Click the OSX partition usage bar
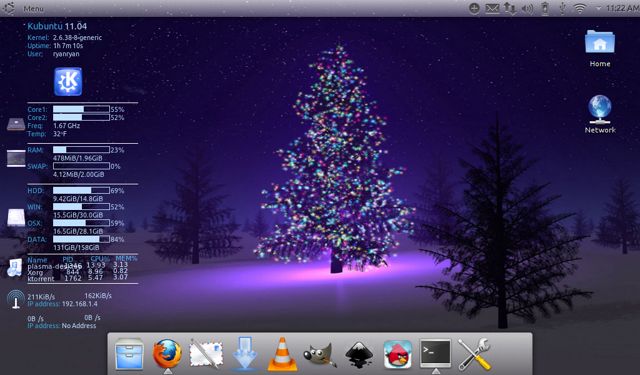Screen dimensions: 640x375 click(x=81, y=223)
